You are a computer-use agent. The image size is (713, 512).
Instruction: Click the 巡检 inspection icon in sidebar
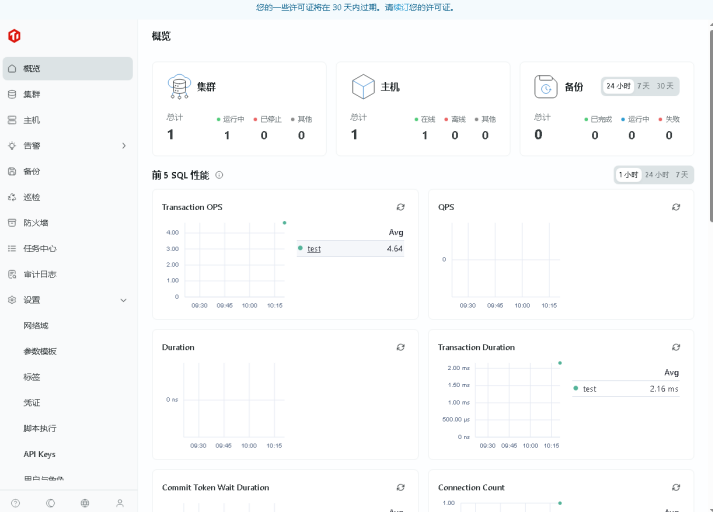click(x=12, y=197)
